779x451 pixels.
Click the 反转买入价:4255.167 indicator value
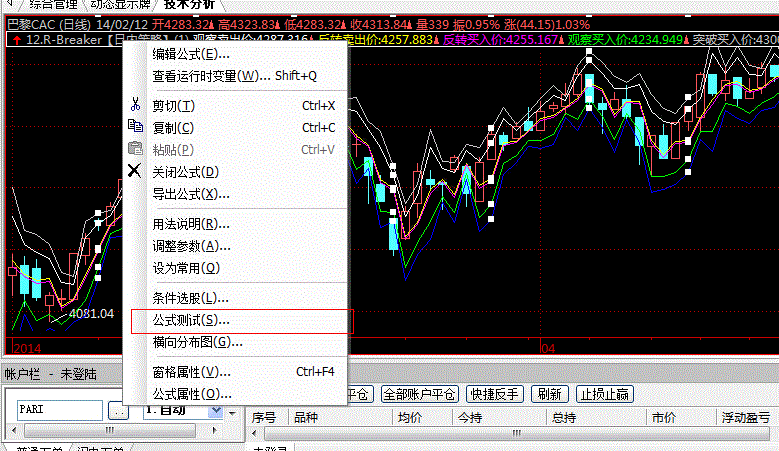click(500, 40)
